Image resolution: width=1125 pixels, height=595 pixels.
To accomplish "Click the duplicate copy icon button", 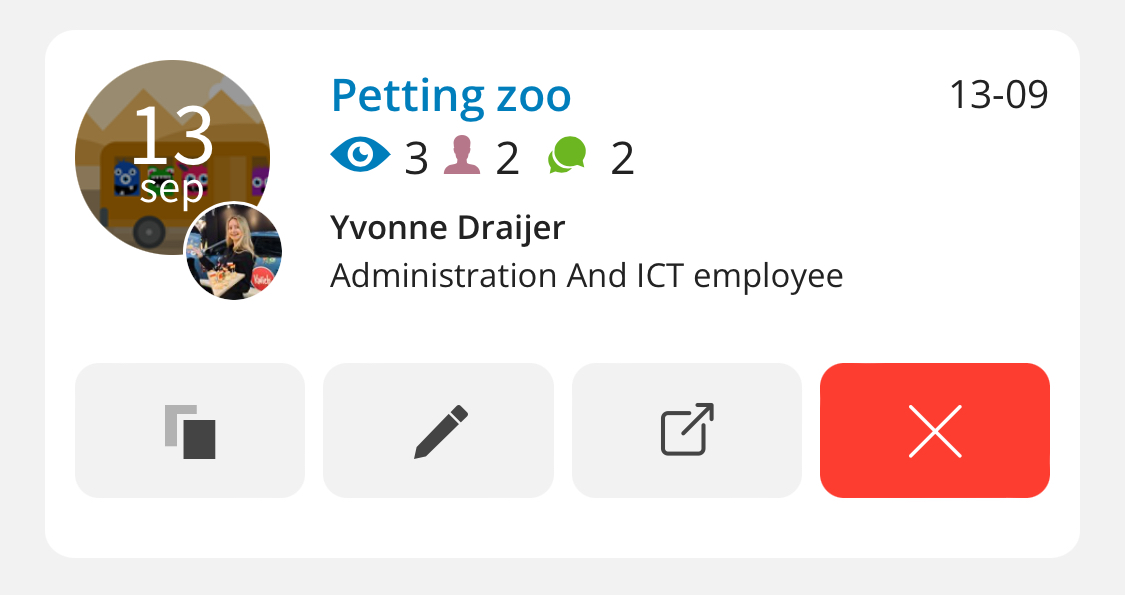I will (x=190, y=431).
